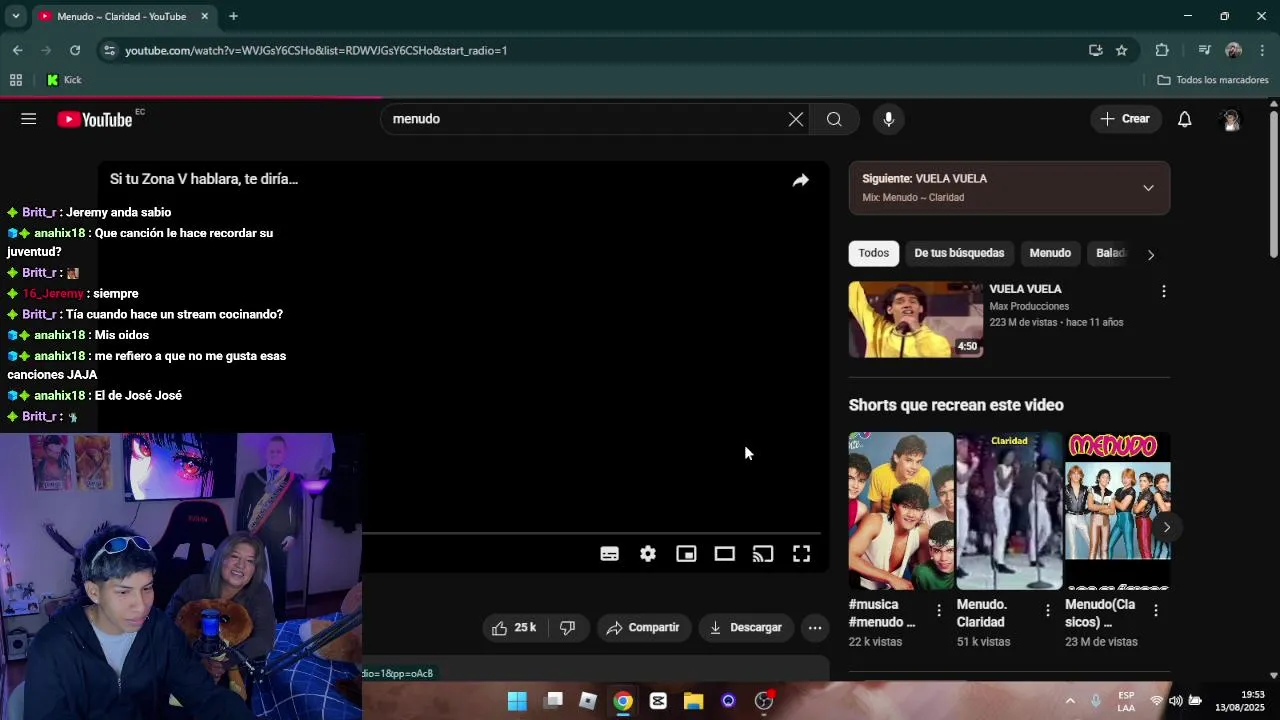
Task: Open the #musica #menudo short thumbnail
Action: [901, 511]
